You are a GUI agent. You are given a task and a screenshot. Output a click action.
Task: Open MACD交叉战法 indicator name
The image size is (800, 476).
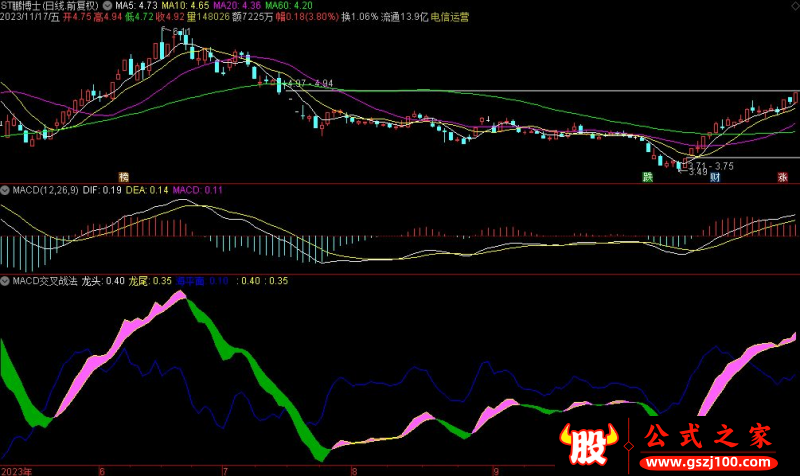pos(42,281)
